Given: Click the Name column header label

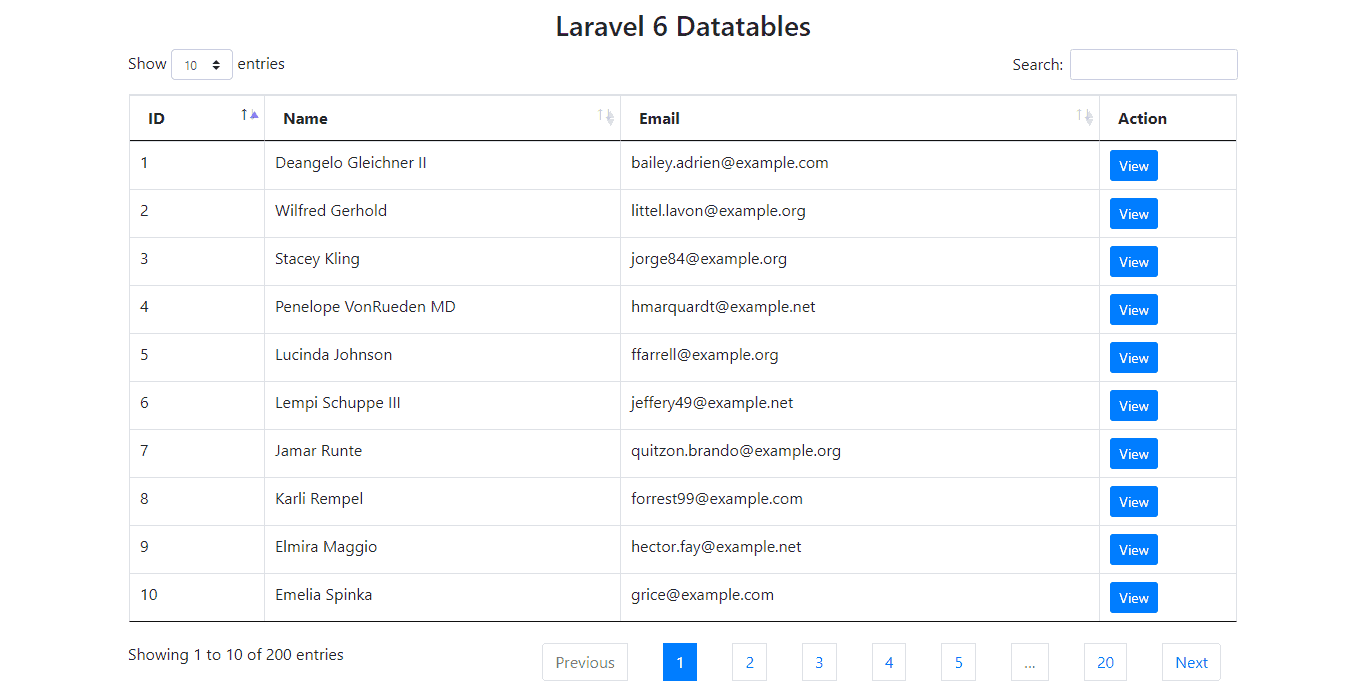Looking at the screenshot, I should pyautogui.click(x=305, y=118).
